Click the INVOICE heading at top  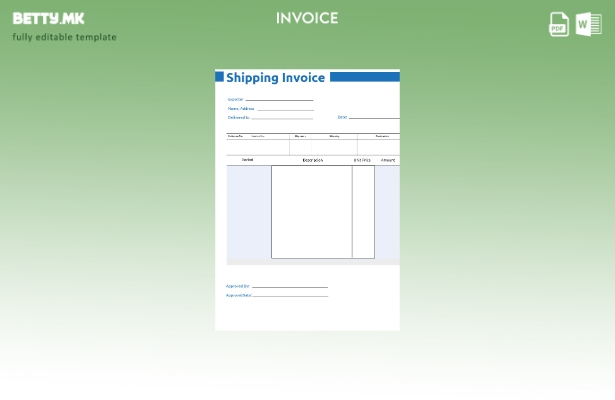tap(307, 18)
